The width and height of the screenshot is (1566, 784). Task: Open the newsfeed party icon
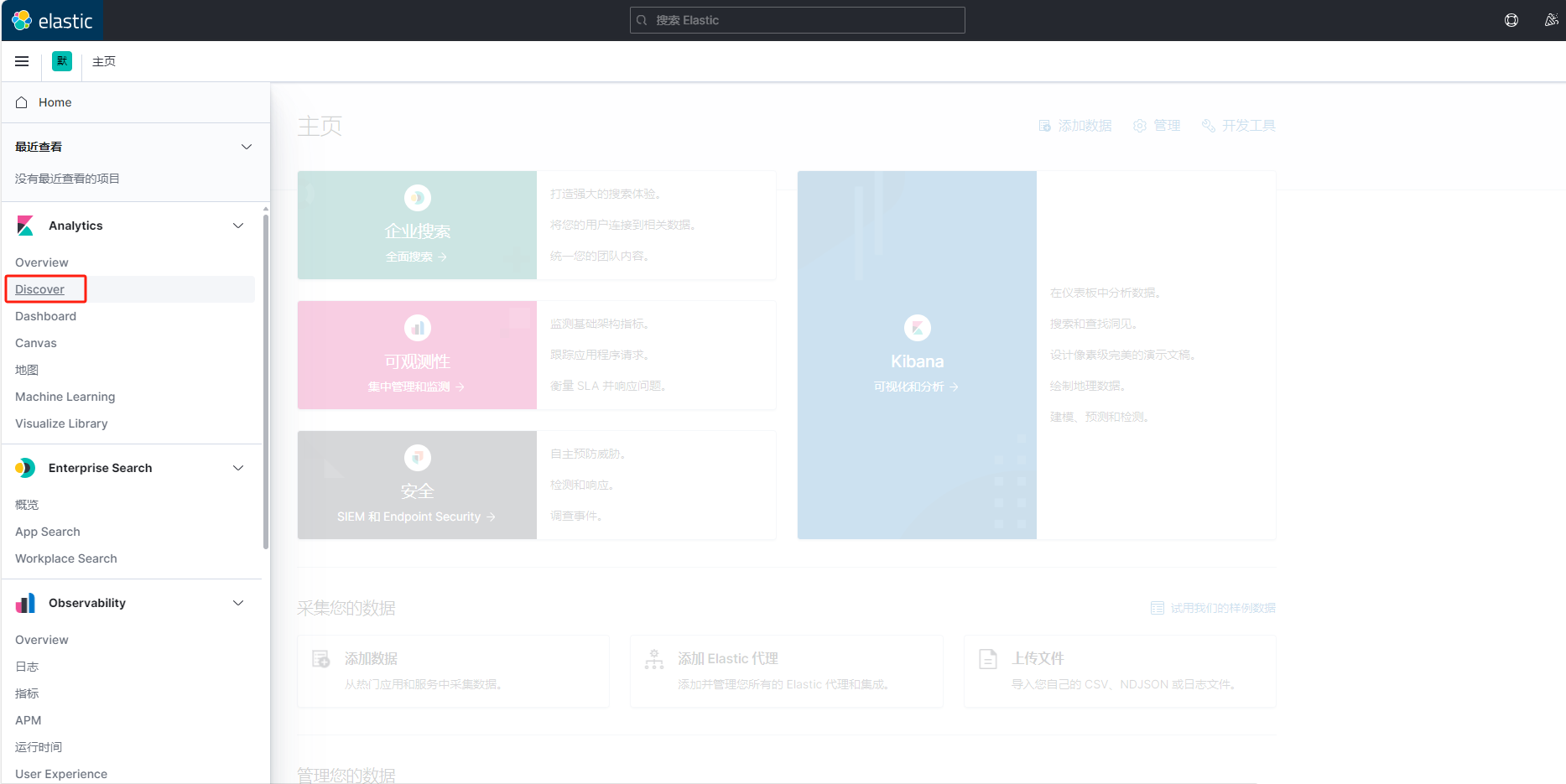[1552, 20]
